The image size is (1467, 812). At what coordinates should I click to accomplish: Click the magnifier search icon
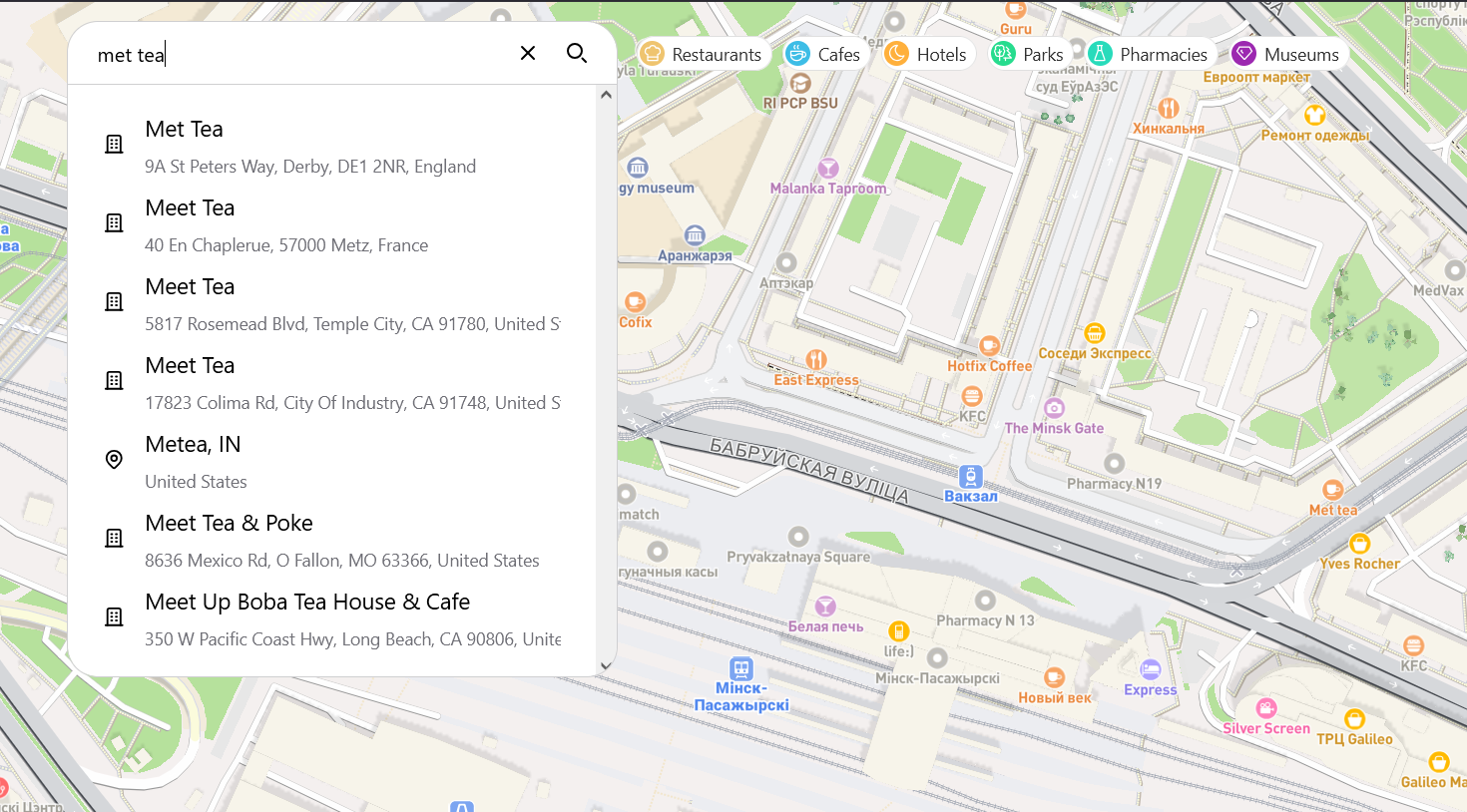(576, 53)
